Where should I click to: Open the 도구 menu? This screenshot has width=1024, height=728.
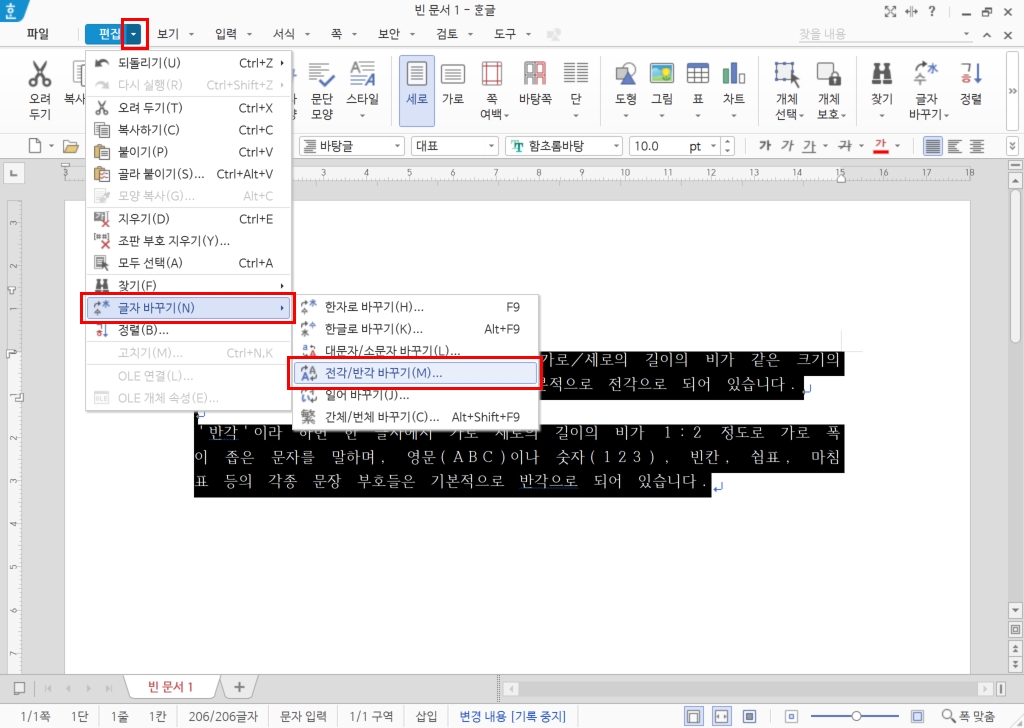coord(505,34)
